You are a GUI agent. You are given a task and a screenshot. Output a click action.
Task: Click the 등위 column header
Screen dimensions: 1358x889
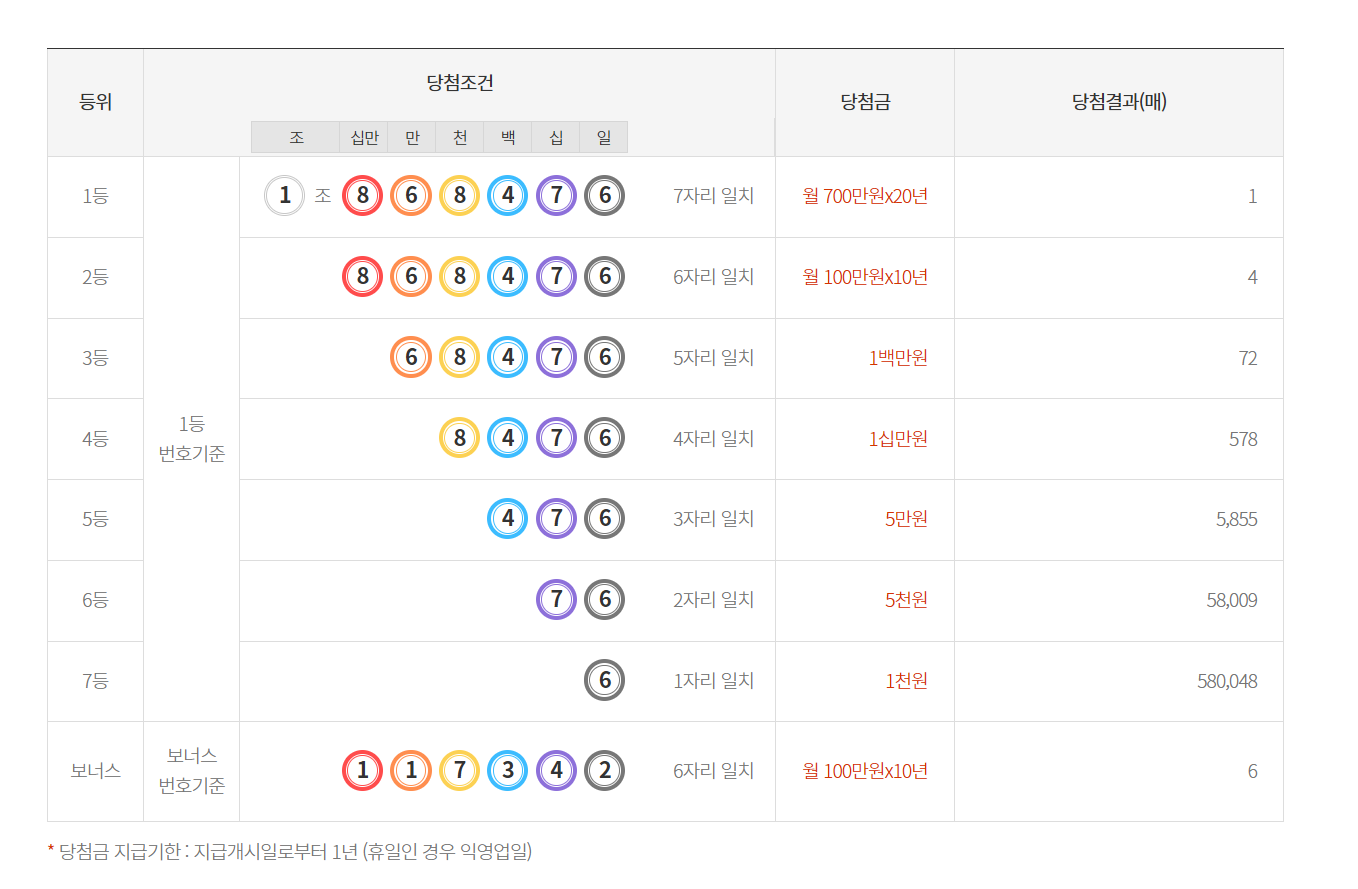[95, 102]
